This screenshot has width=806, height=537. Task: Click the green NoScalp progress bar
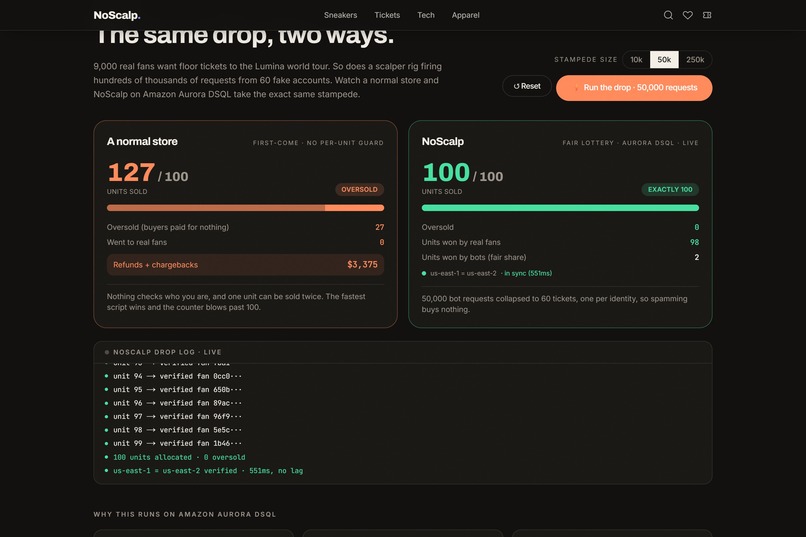pyautogui.click(x=560, y=208)
